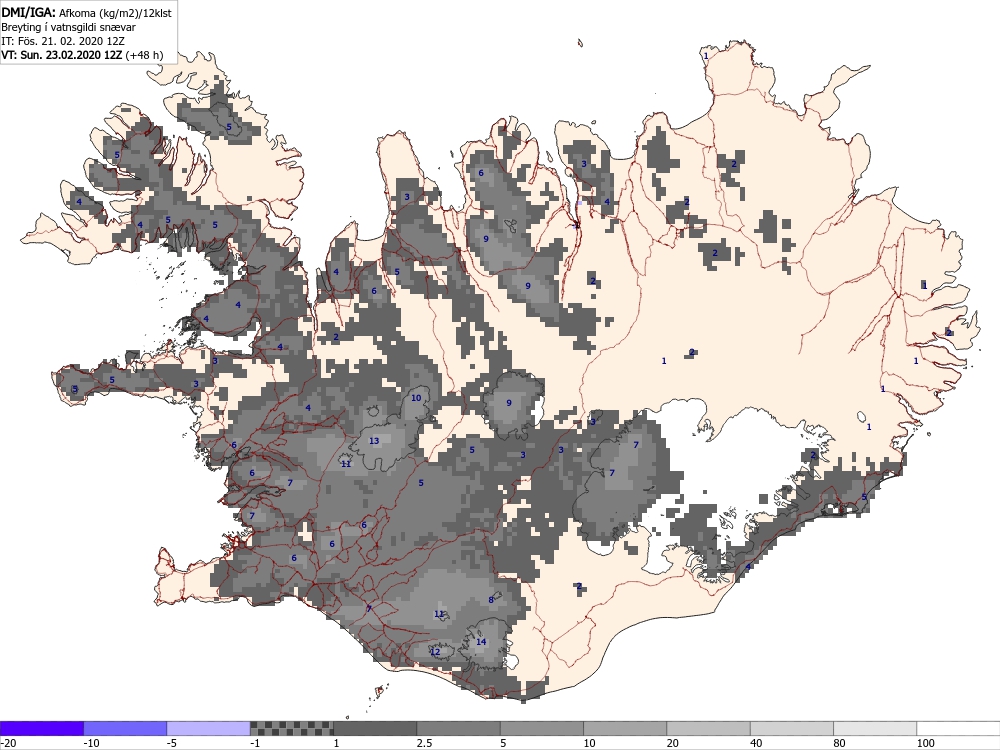Click the dark violet swatch between -20 and -10
Viewport: 1000px width, 750px height.
click(x=41, y=728)
